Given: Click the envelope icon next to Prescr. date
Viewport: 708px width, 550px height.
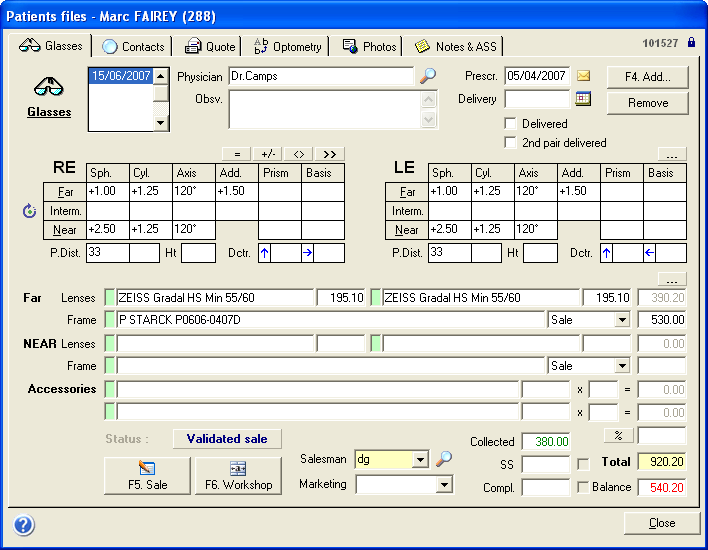Looking at the screenshot, I should 584,76.
